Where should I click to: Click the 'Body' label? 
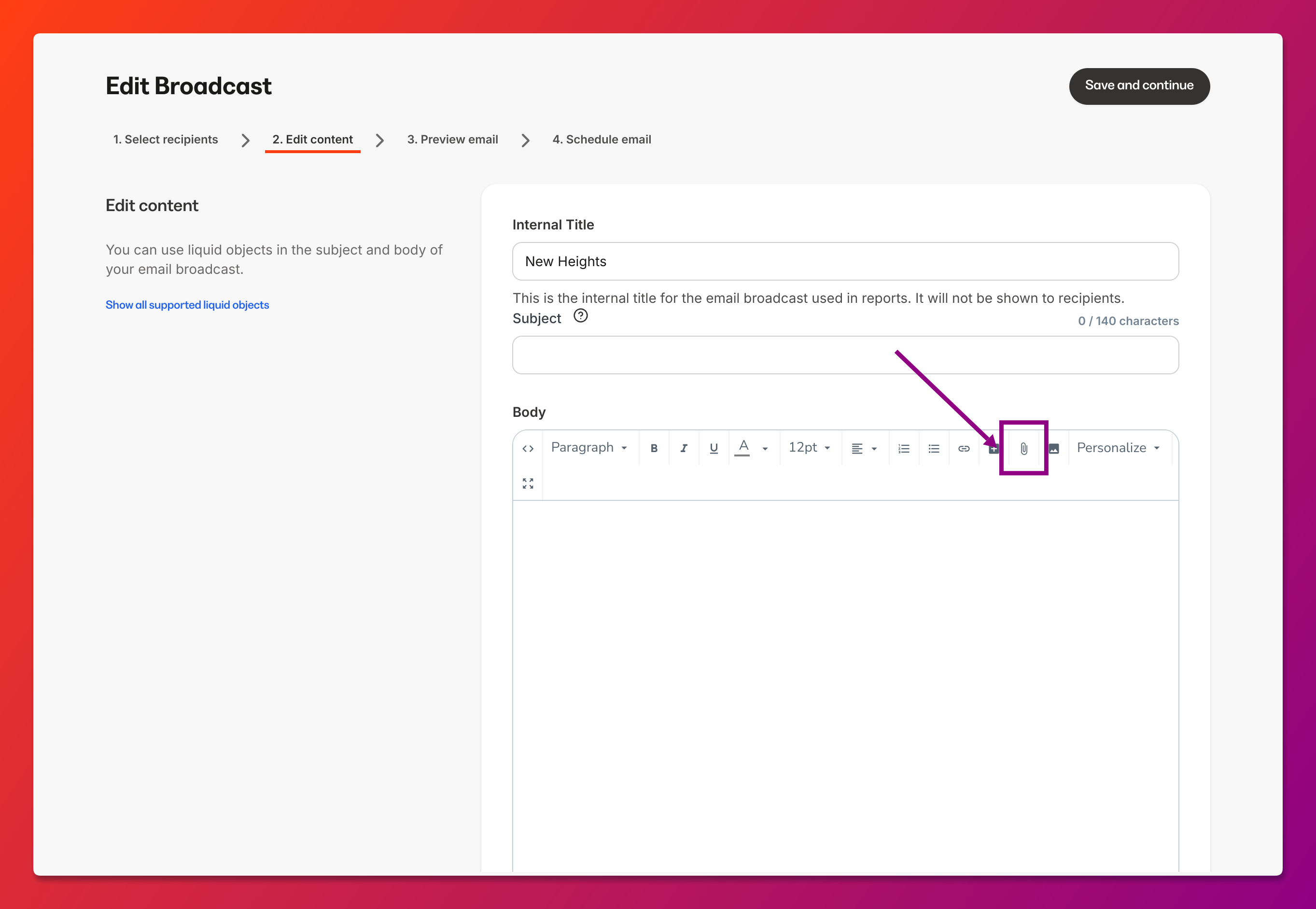click(529, 412)
